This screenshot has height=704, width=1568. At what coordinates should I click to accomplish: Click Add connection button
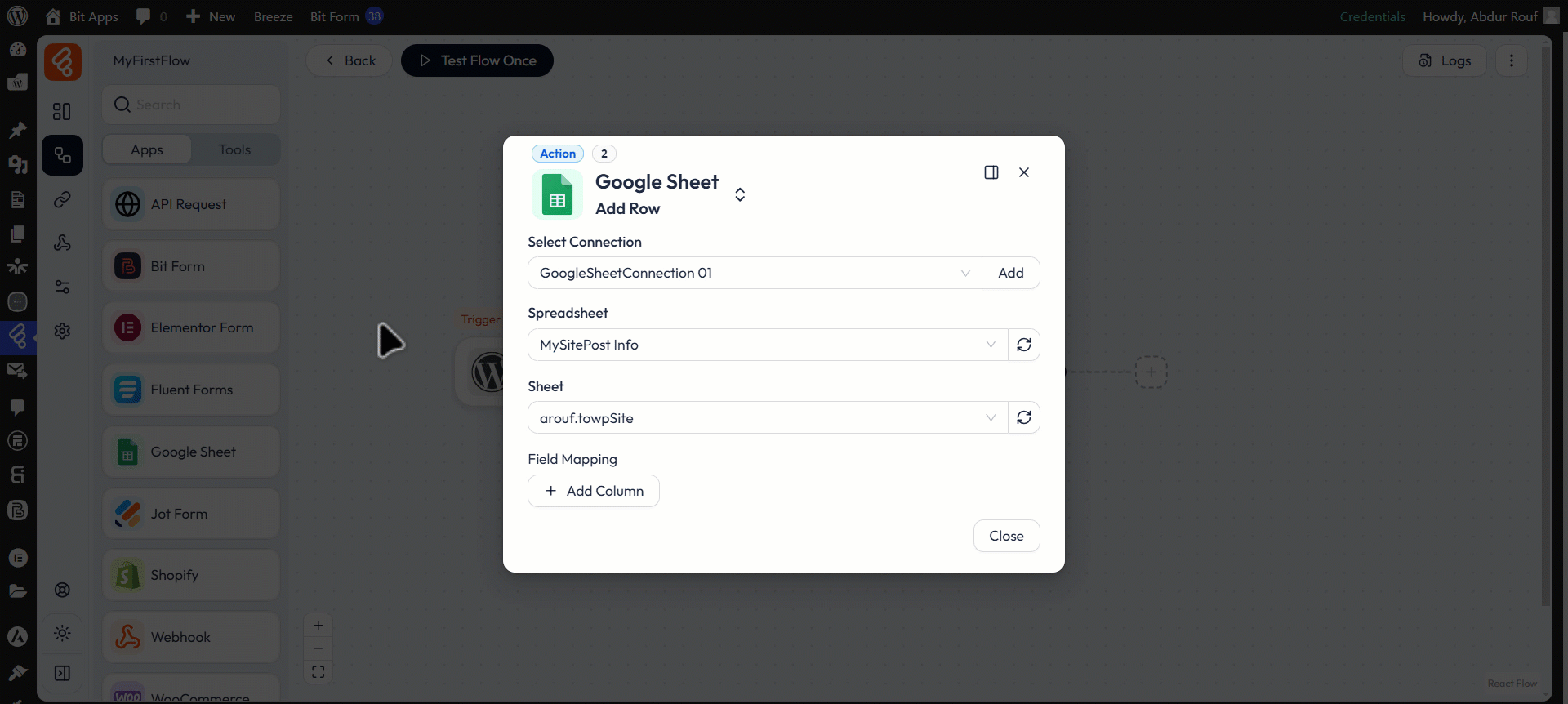point(1011,273)
